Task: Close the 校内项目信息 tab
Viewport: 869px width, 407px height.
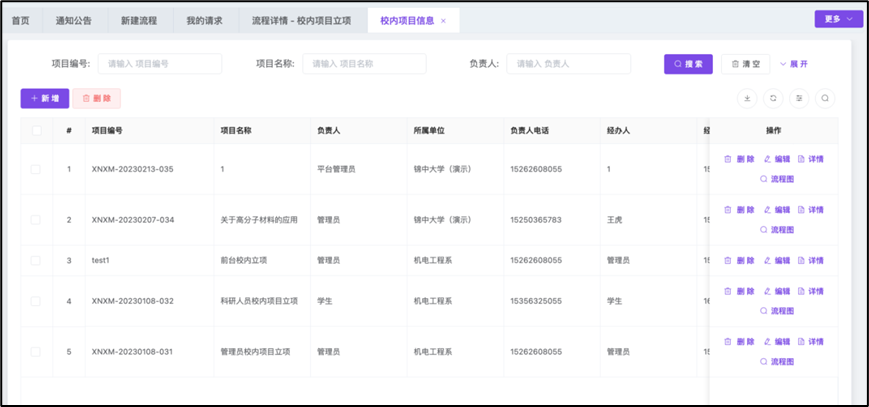Action: [444, 20]
